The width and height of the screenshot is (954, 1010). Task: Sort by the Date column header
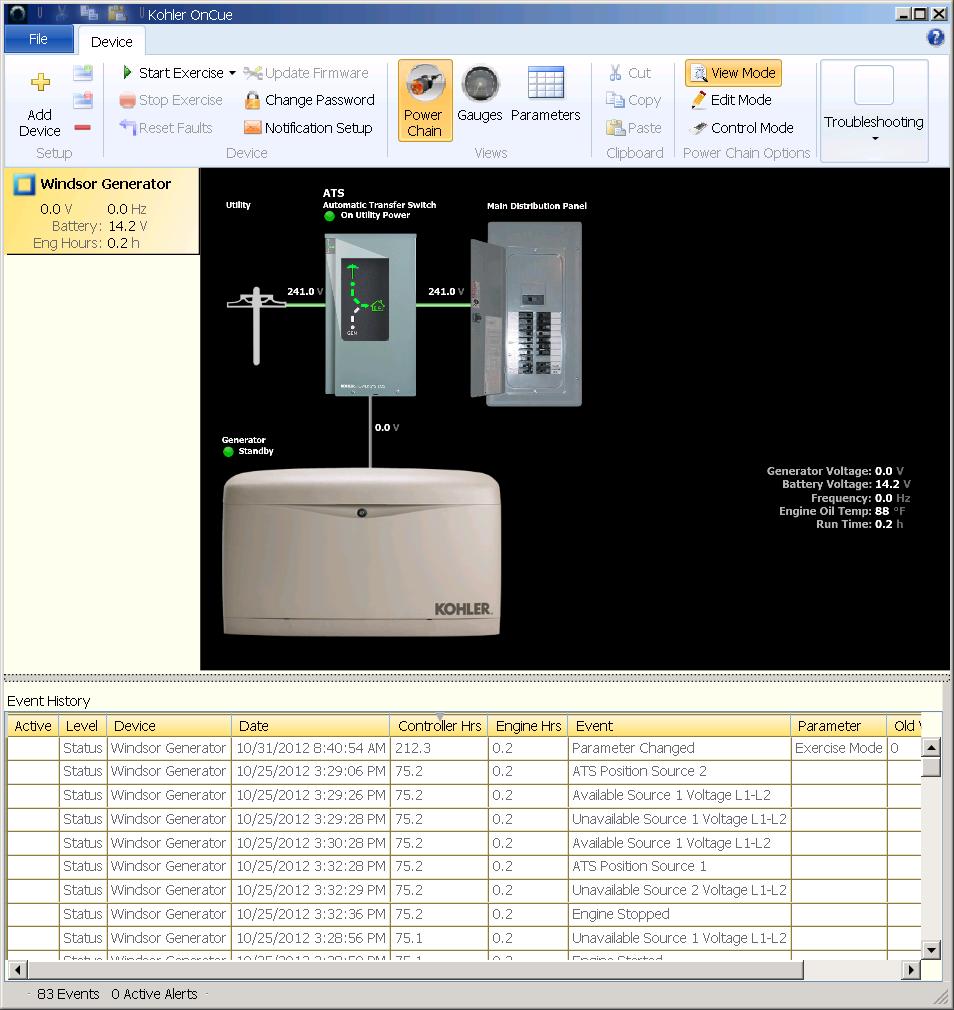[310, 726]
